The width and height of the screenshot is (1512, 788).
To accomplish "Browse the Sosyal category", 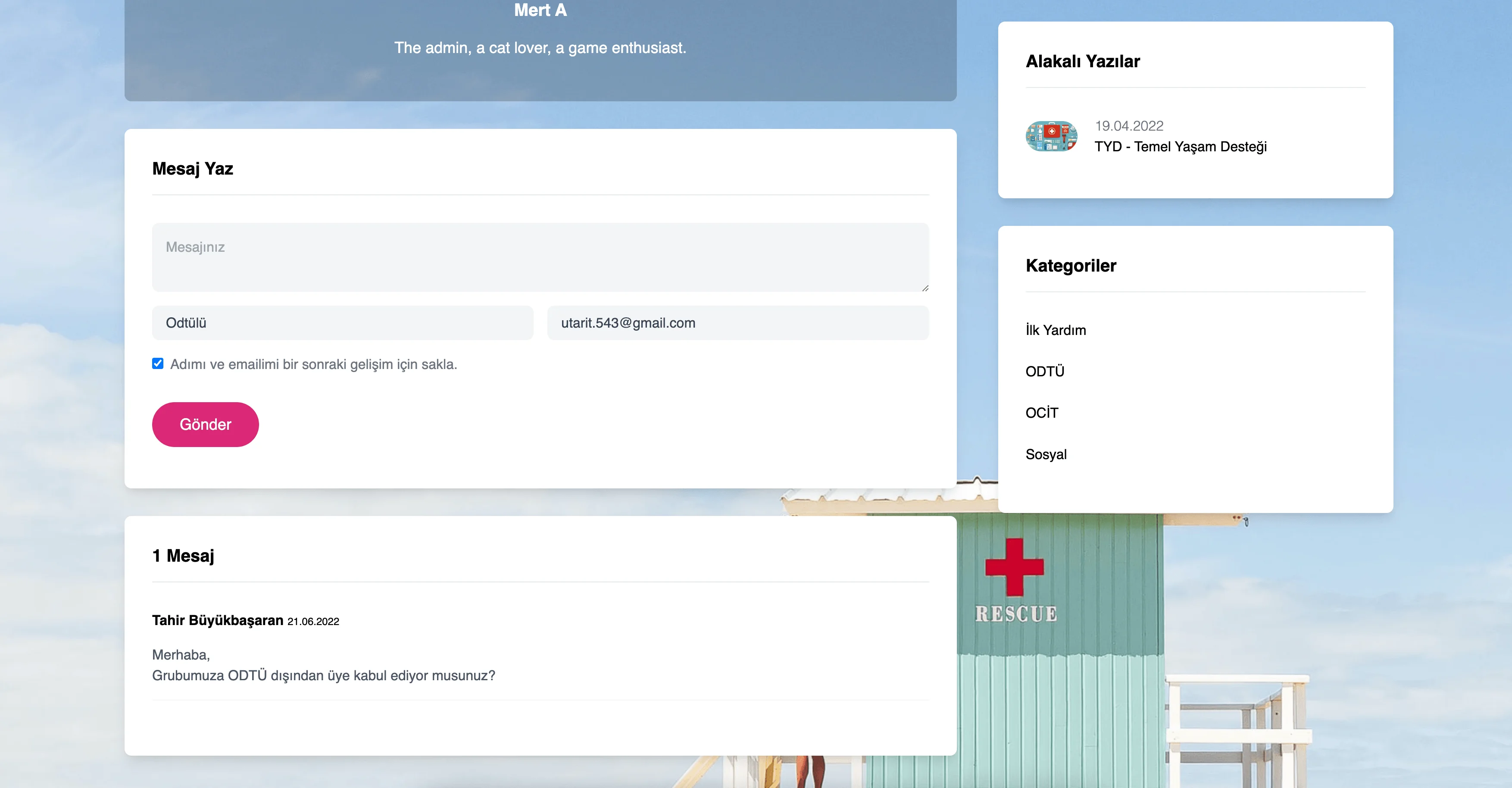I will tap(1046, 454).
